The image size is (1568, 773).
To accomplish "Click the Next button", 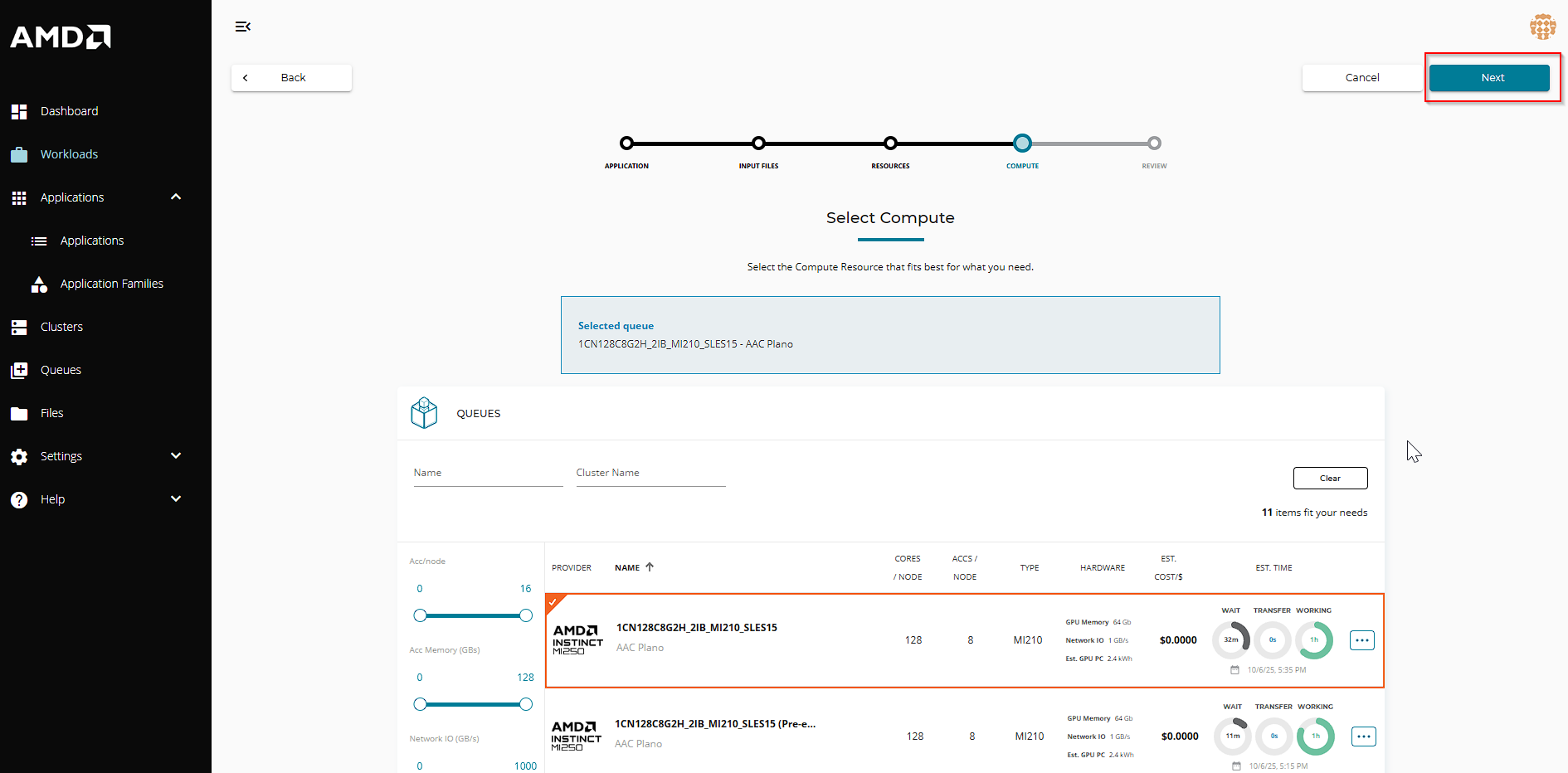I will click(x=1488, y=78).
